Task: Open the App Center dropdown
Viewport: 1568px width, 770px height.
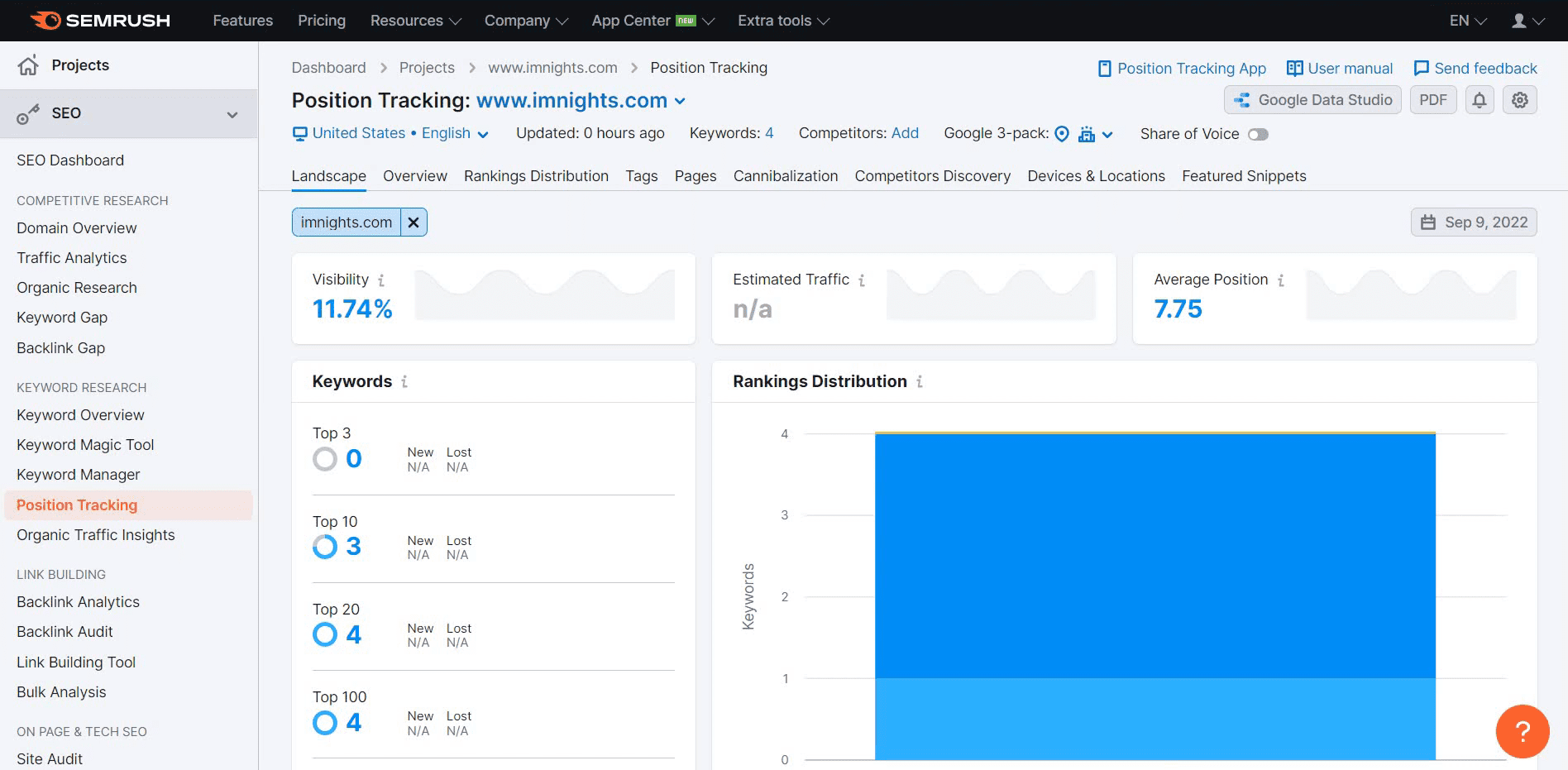Action: pyautogui.click(x=653, y=21)
